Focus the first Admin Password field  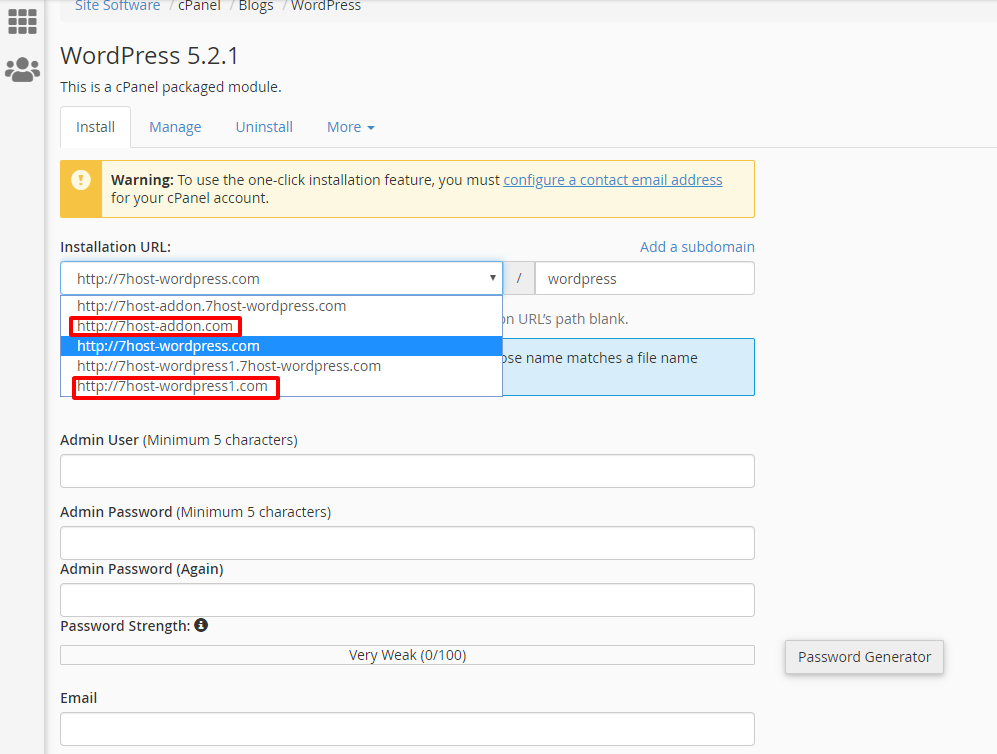pyautogui.click(x=408, y=543)
